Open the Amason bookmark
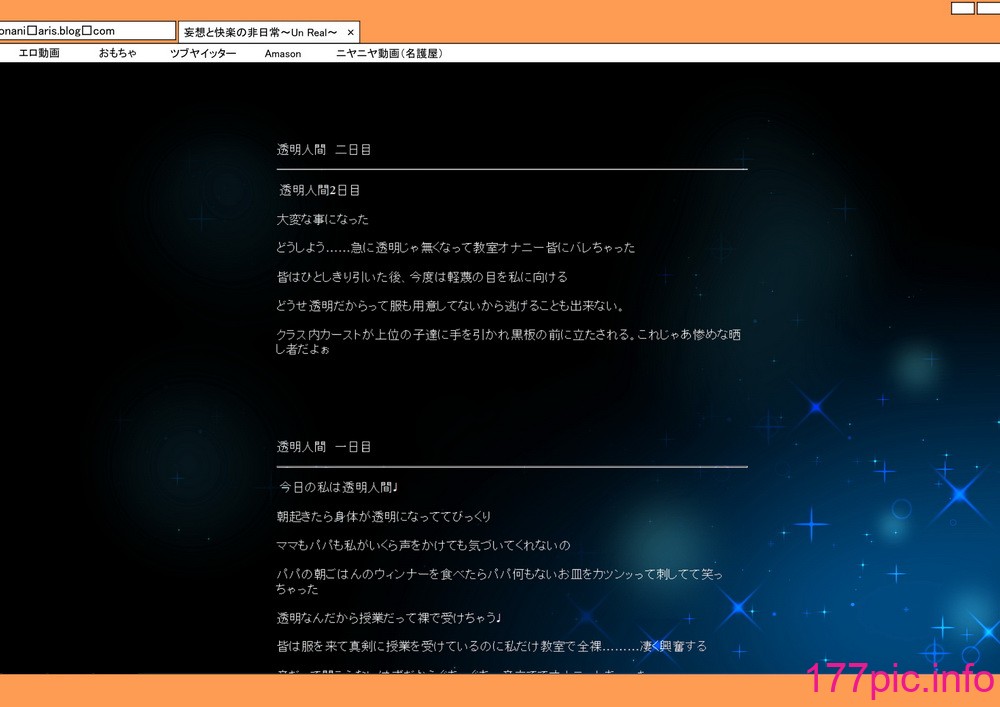 [x=283, y=54]
